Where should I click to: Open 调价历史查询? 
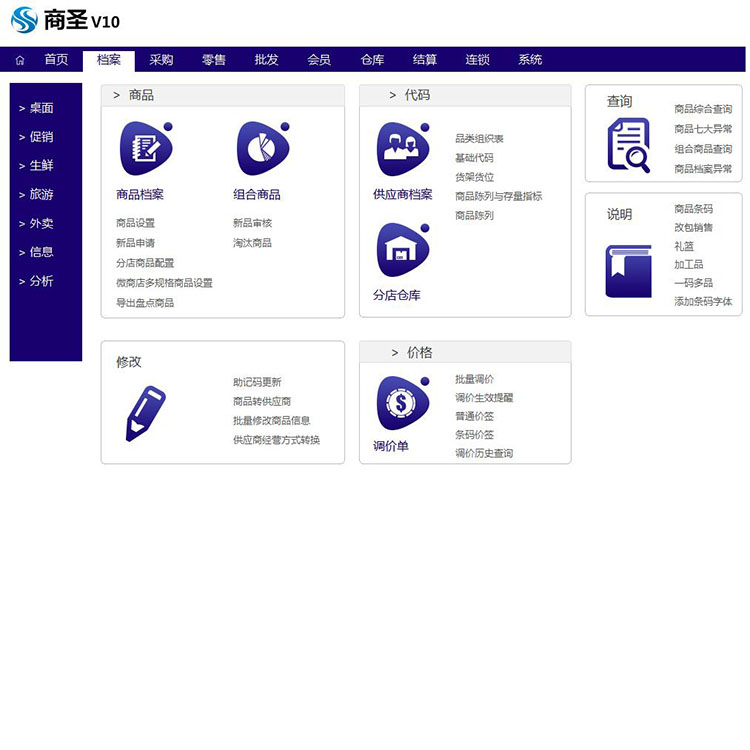[484, 453]
